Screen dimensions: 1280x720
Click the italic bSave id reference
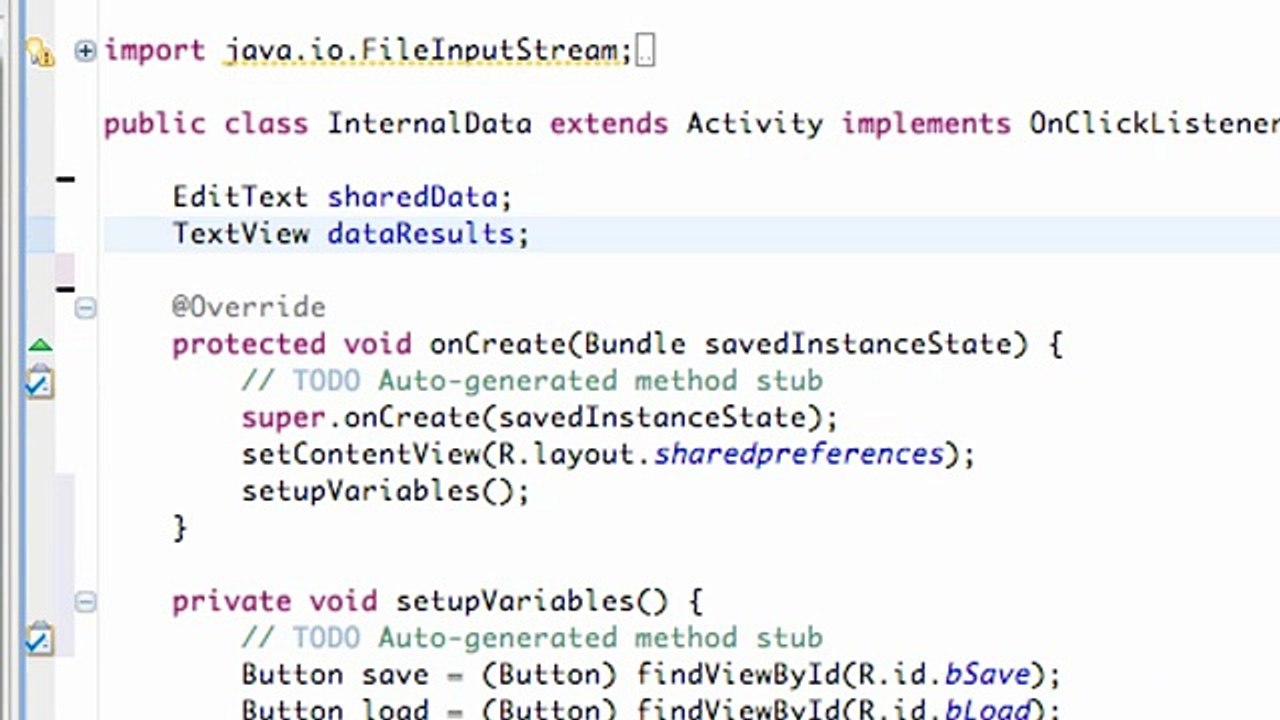[986, 675]
